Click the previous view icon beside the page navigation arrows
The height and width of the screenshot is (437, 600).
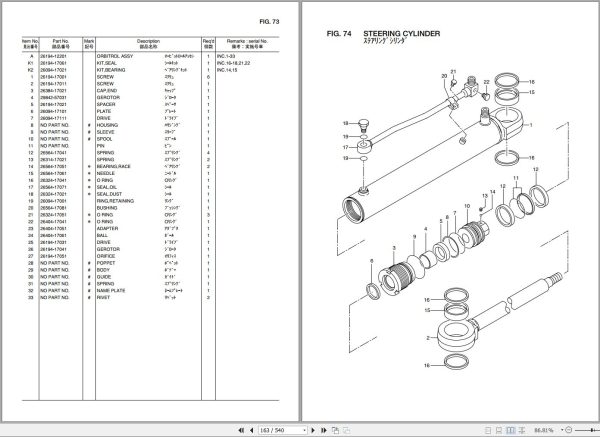[335, 430]
